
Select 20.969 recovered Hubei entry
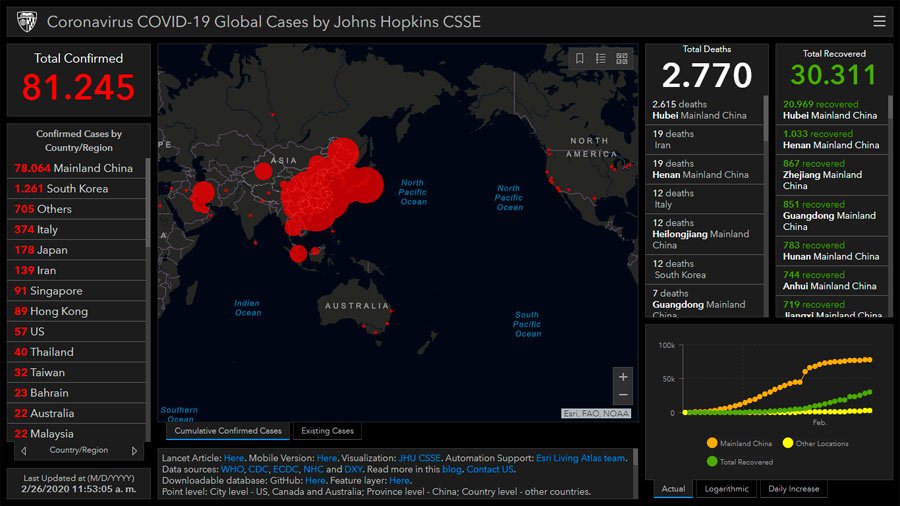pos(832,110)
